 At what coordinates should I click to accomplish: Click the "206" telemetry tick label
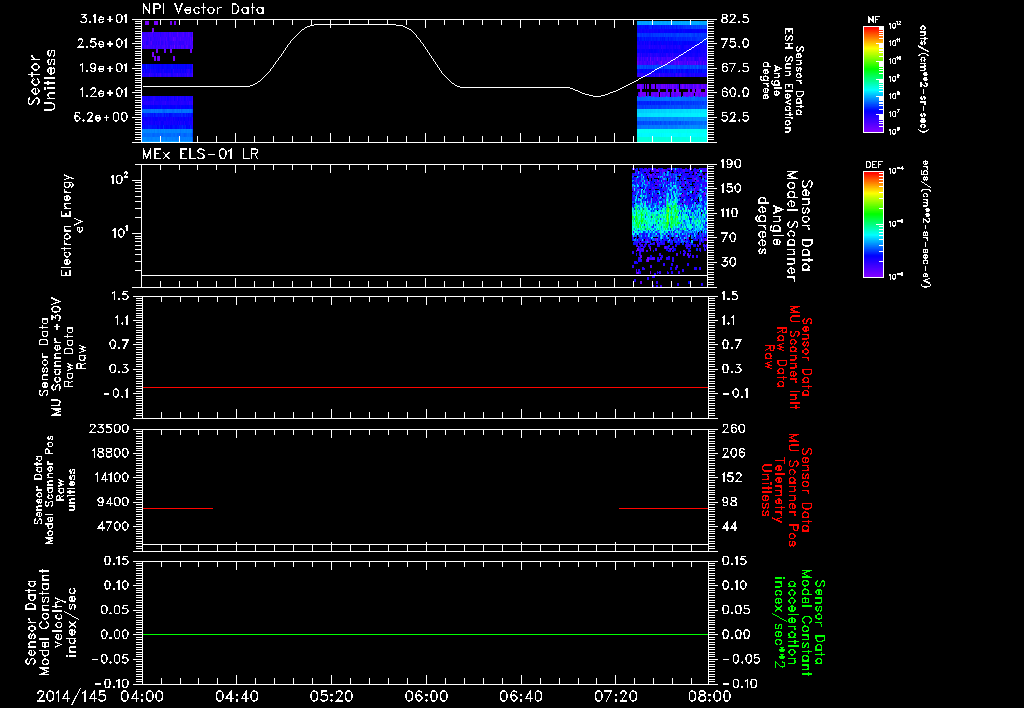(732, 453)
